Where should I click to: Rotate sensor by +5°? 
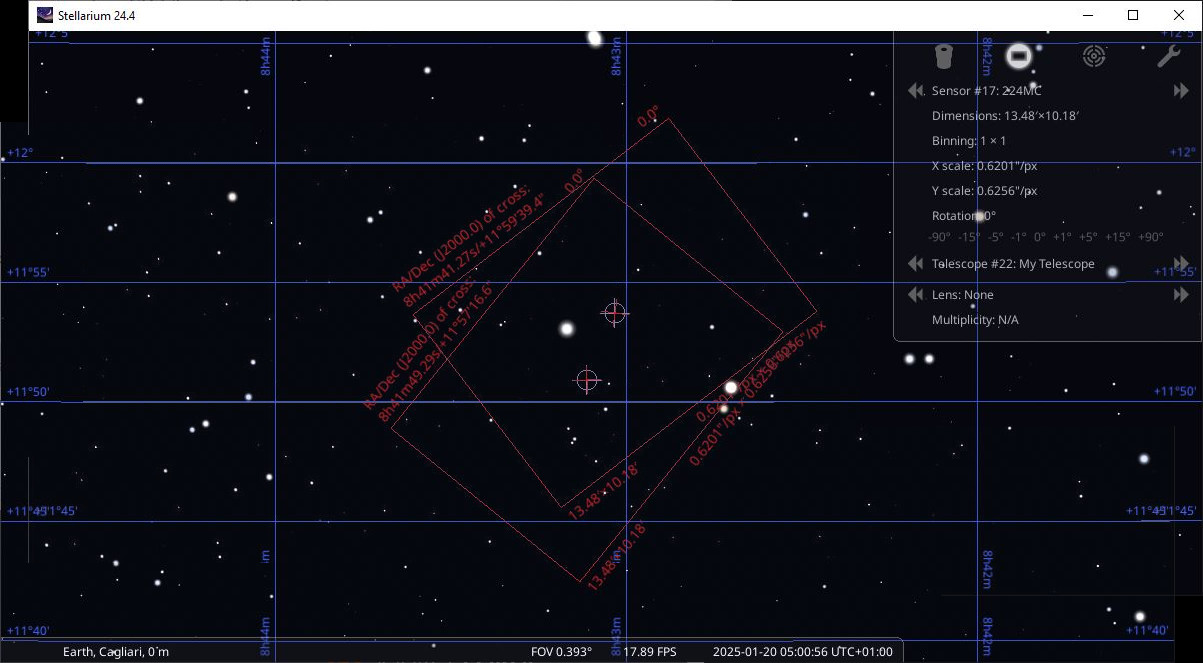(x=1086, y=237)
